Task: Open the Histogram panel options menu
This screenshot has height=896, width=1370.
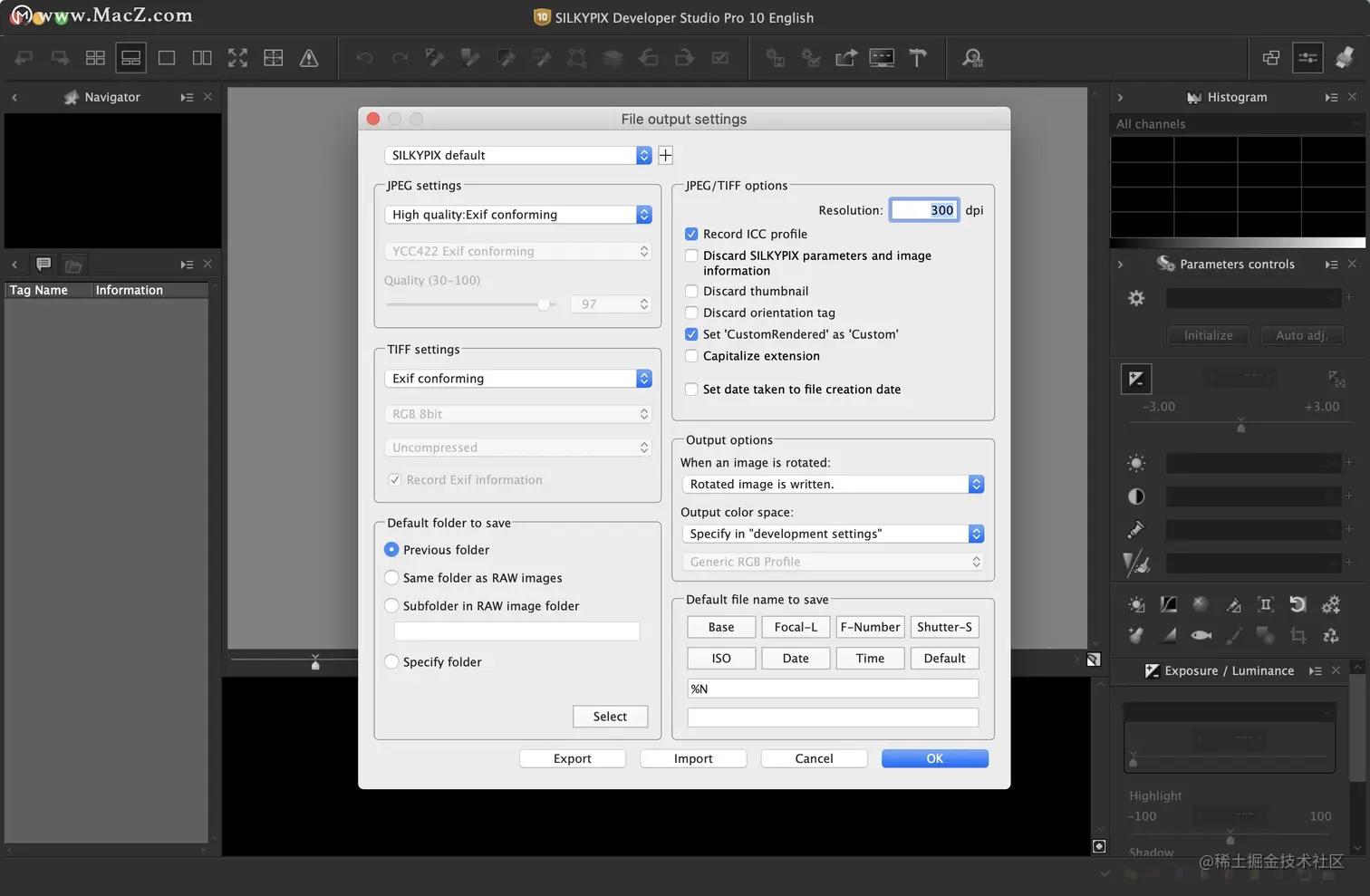Action: pos(1331,97)
